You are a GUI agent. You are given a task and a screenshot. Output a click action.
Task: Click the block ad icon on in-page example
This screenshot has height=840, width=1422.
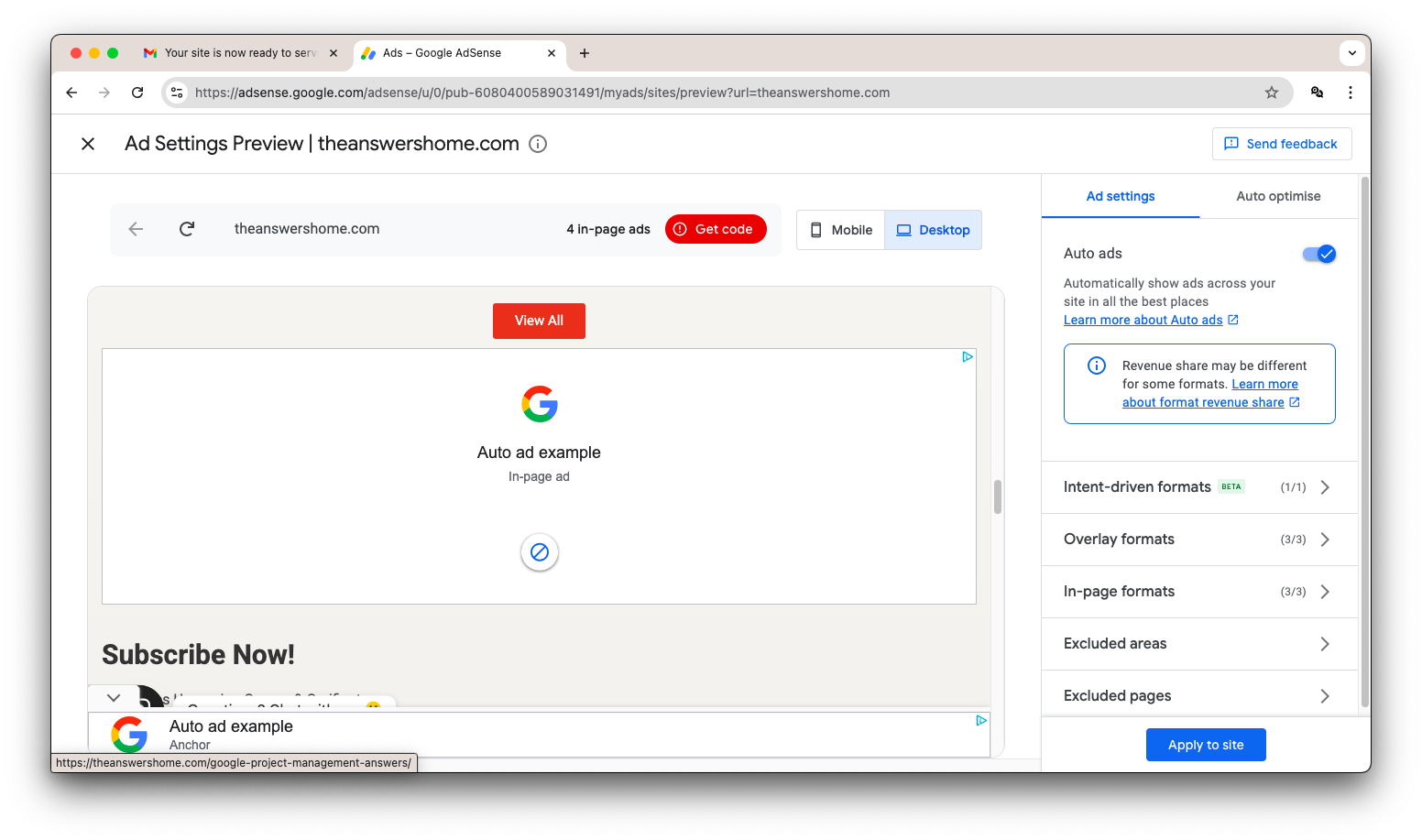[540, 552]
